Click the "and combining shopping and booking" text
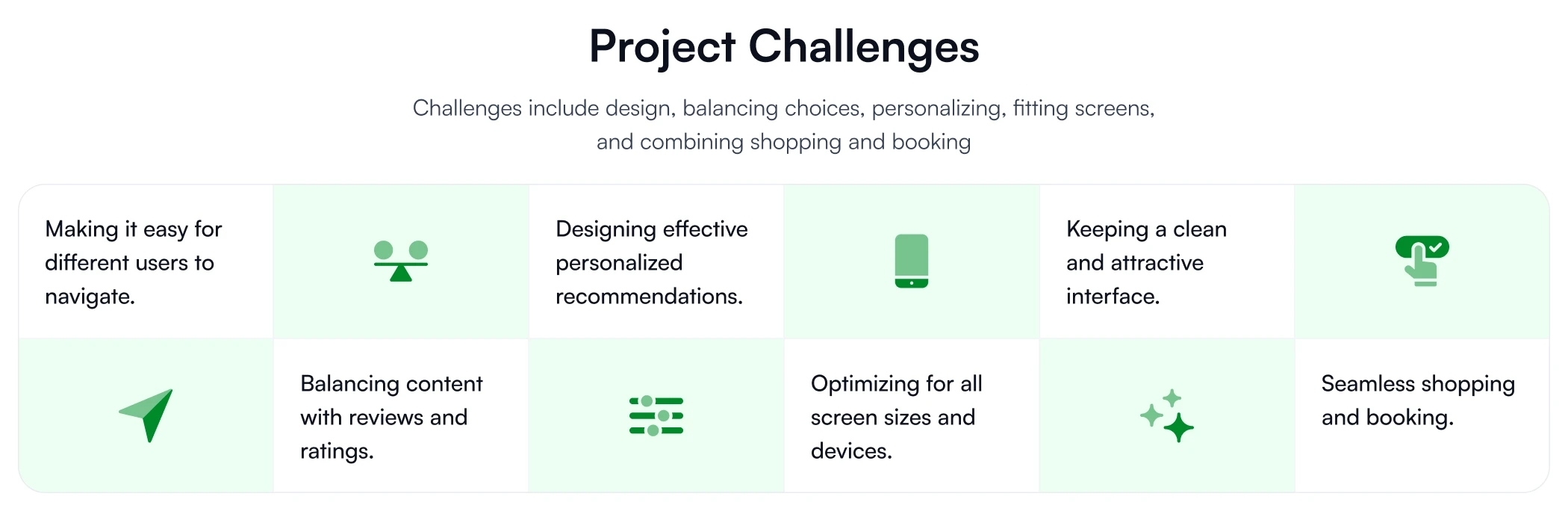This screenshot has height=511, width=1568. pyautogui.click(x=784, y=142)
